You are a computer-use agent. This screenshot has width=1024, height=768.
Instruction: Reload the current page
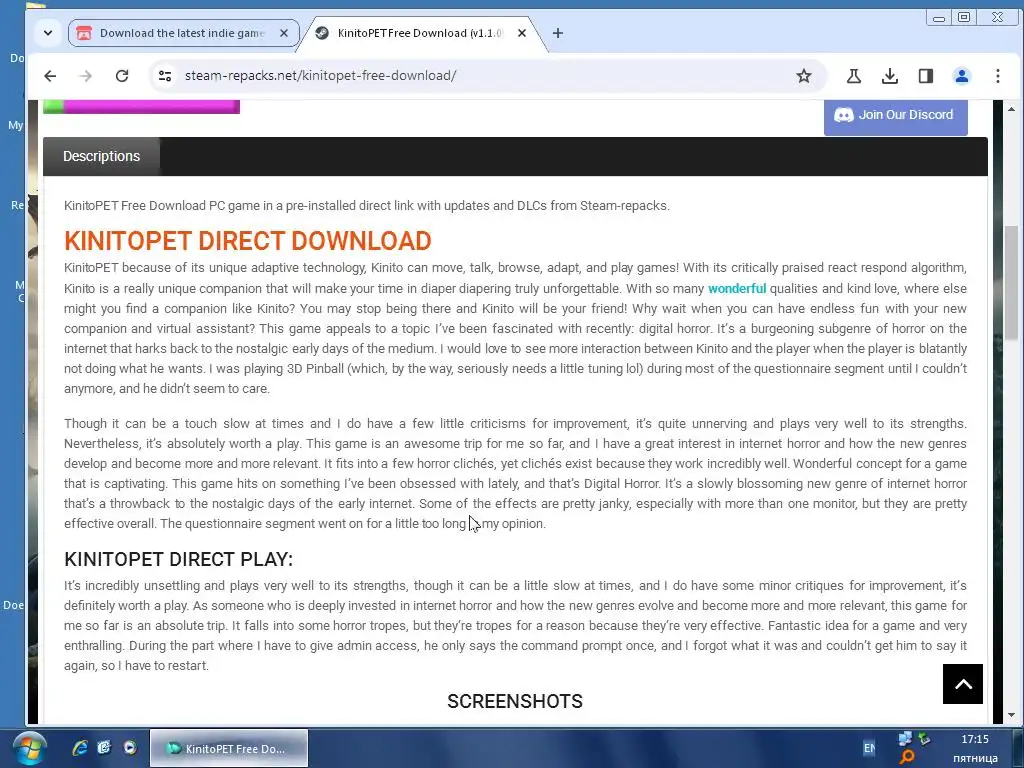[122, 76]
